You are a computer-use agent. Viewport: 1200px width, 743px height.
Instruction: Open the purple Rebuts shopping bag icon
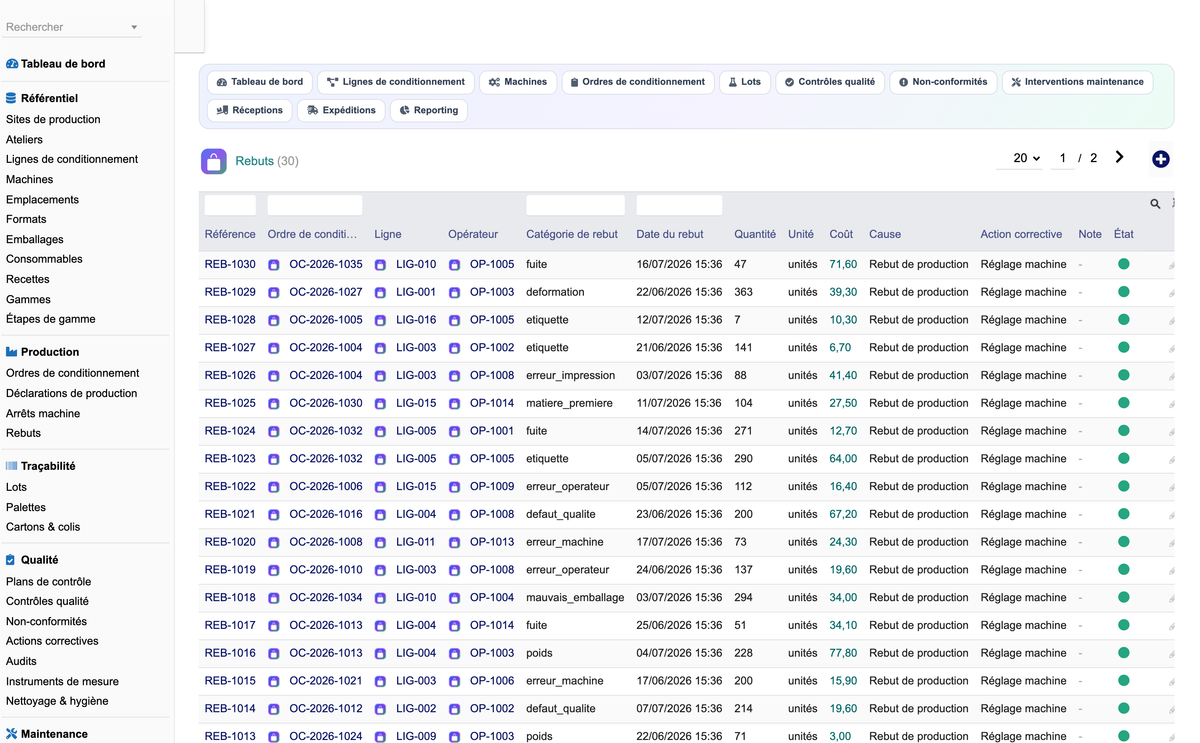(x=214, y=161)
